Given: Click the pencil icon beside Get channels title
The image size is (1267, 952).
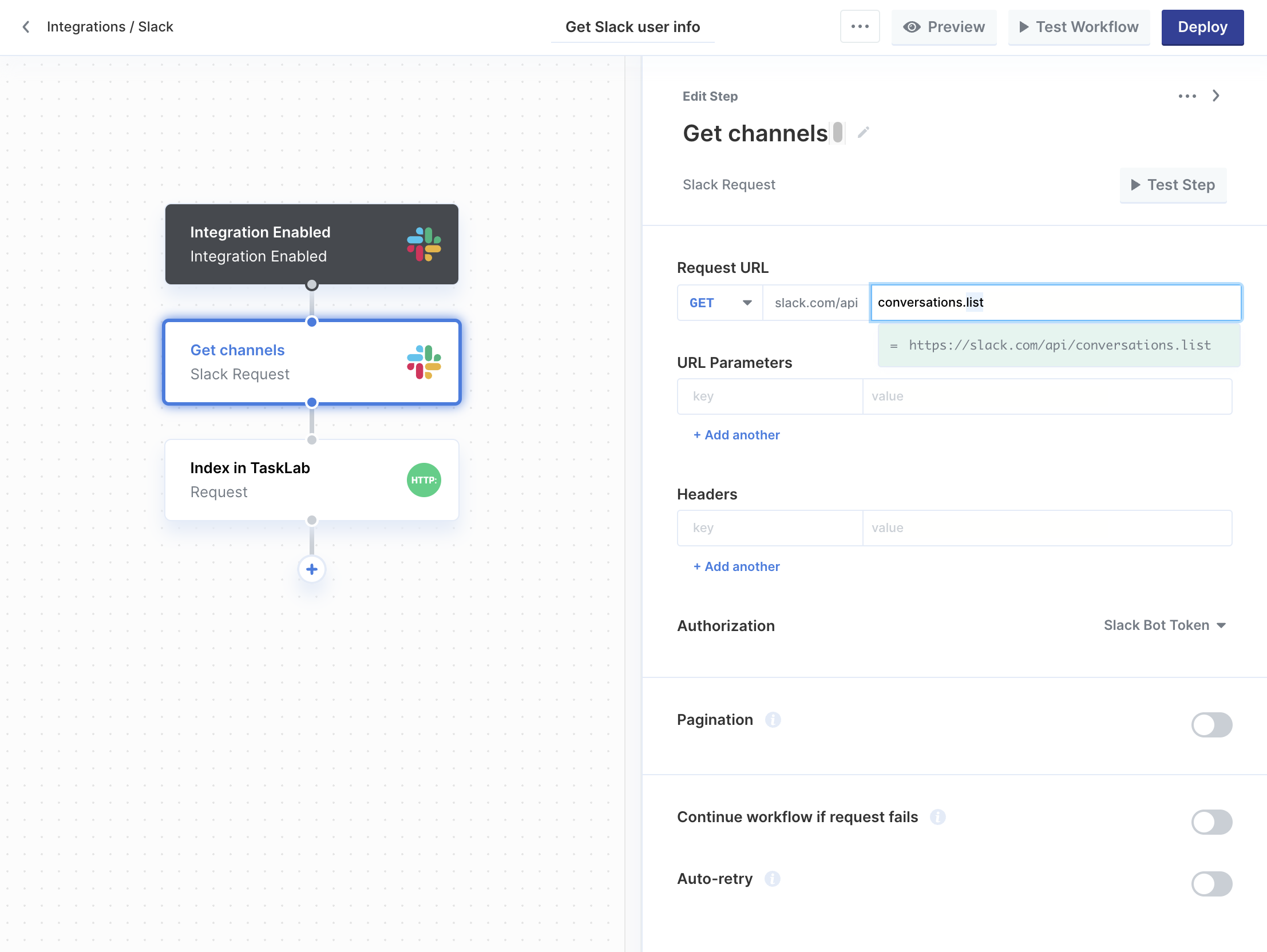Looking at the screenshot, I should (863, 133).
